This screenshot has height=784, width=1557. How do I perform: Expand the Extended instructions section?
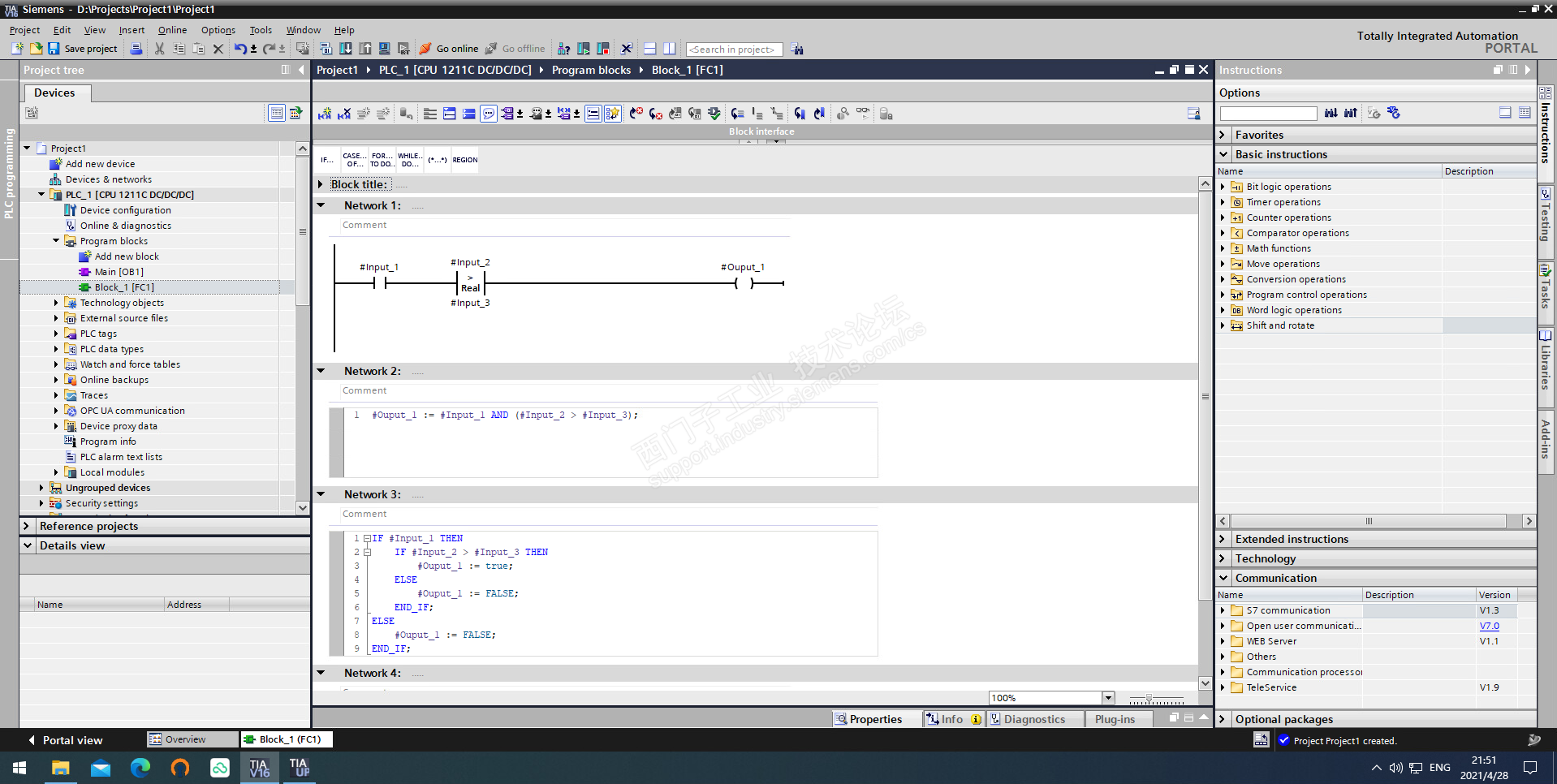(1223, 539)
